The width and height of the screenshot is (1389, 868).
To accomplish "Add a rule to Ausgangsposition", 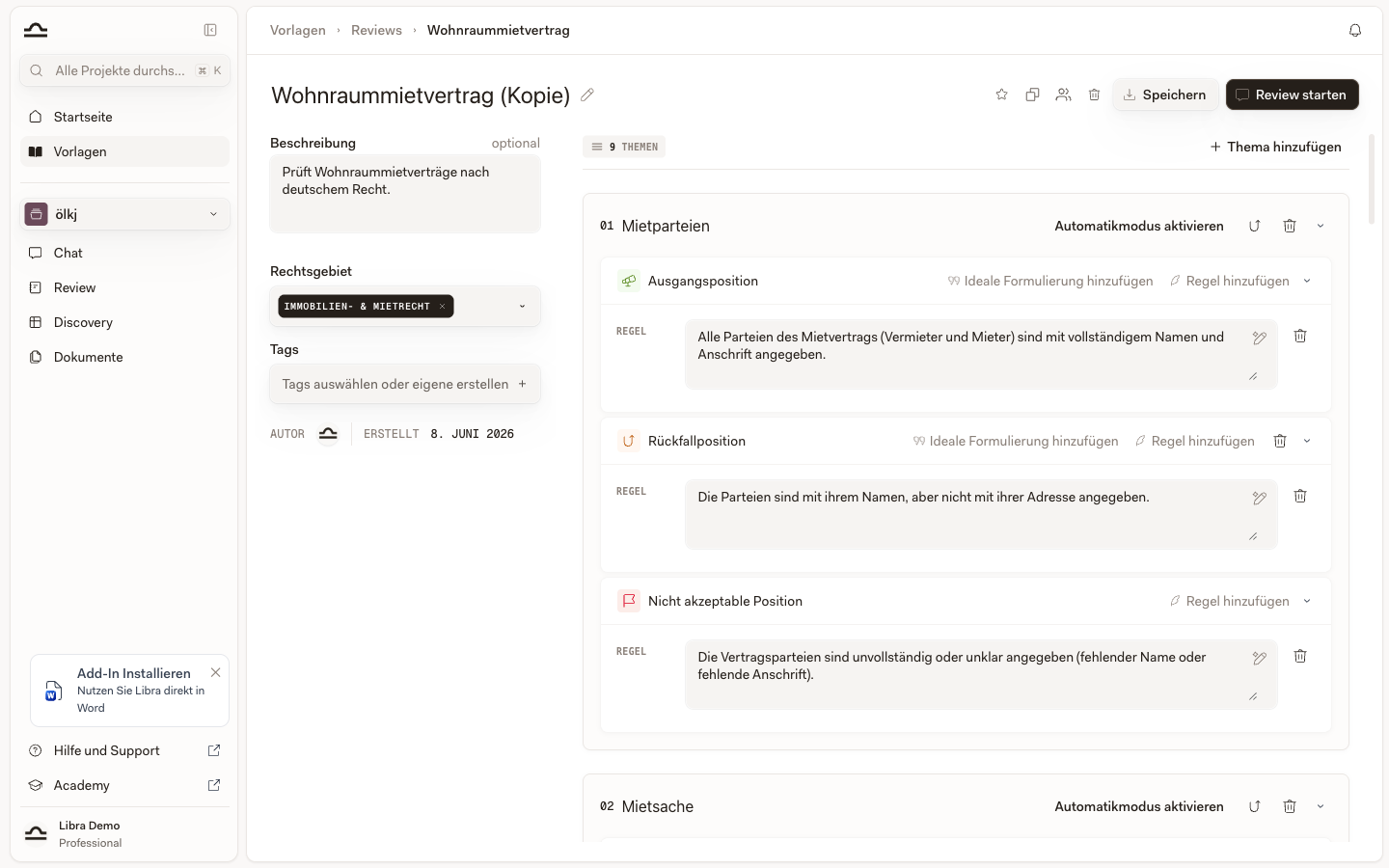I will click(x=1229, y=281).
